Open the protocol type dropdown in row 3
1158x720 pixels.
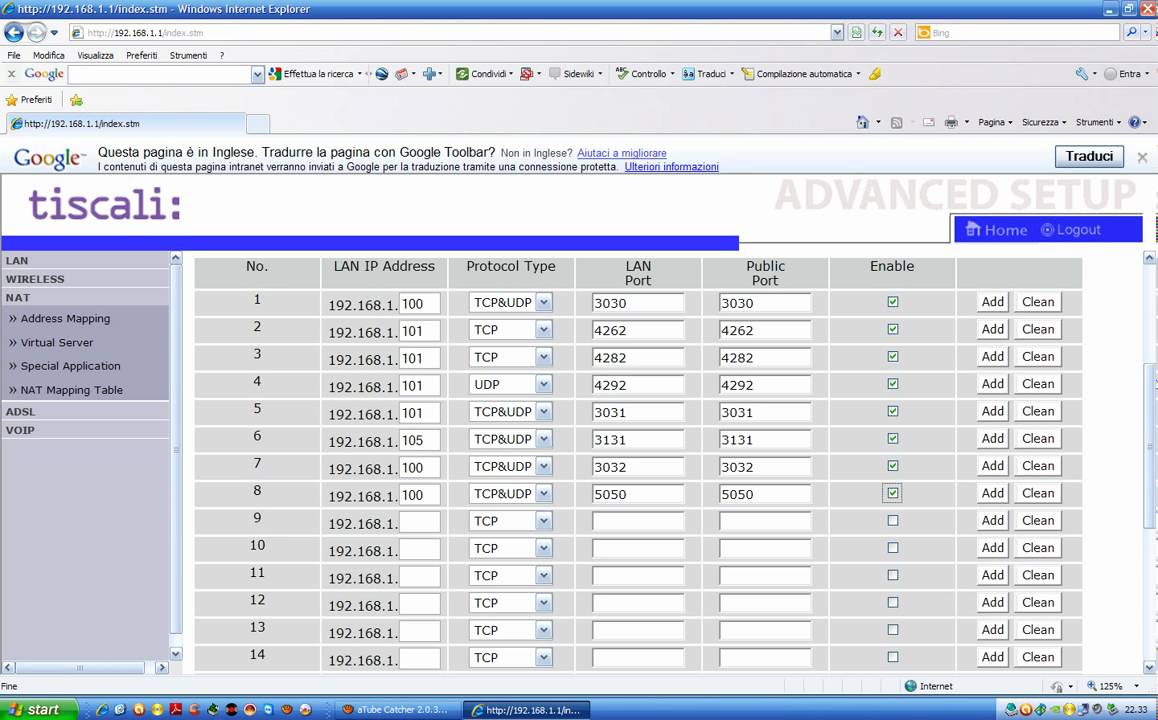click(544, 357)
